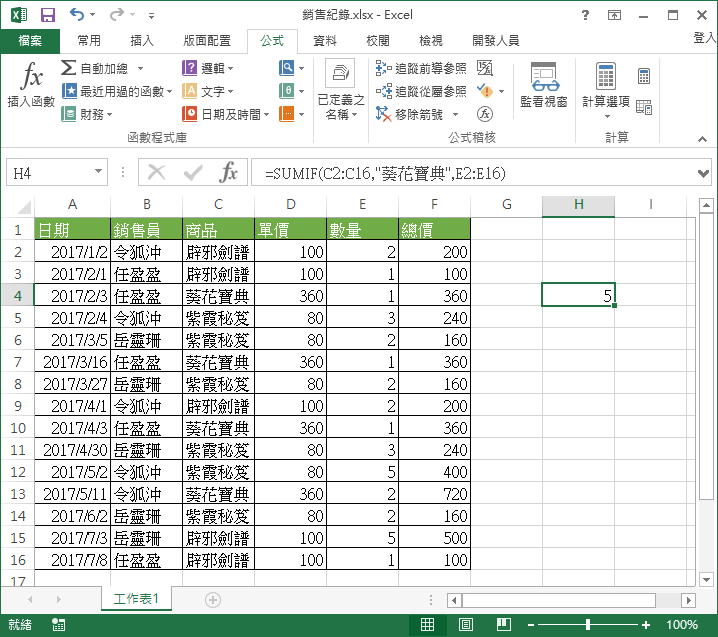
Task: Open Excel Help question mark
Action: pyautogui.click(x=585, y=15)
